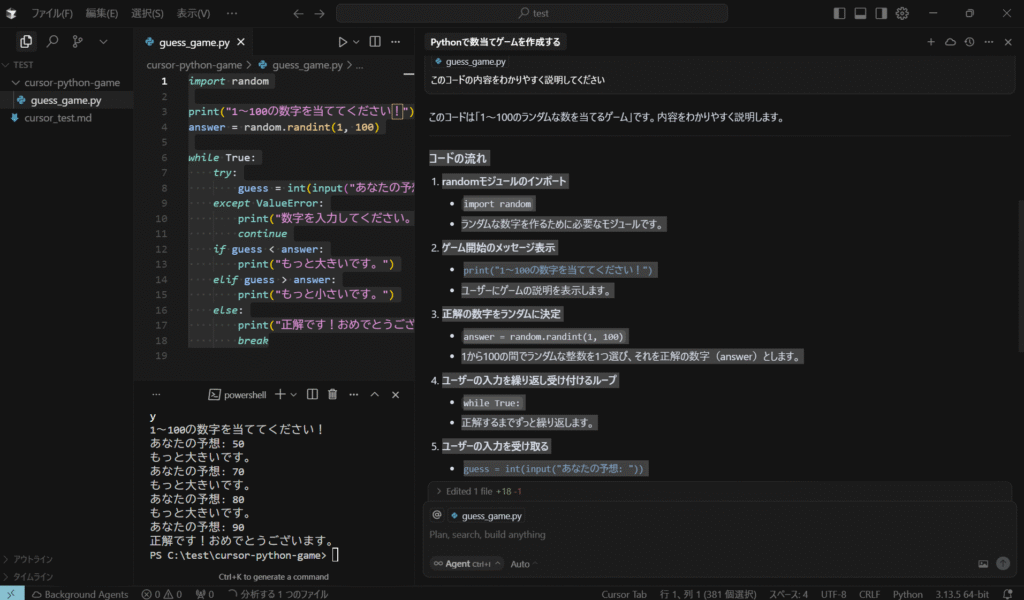This screenshot has width=1024, height=600.
Task: Open the Auto model dropdown
Action: click(x=524, y=563)
